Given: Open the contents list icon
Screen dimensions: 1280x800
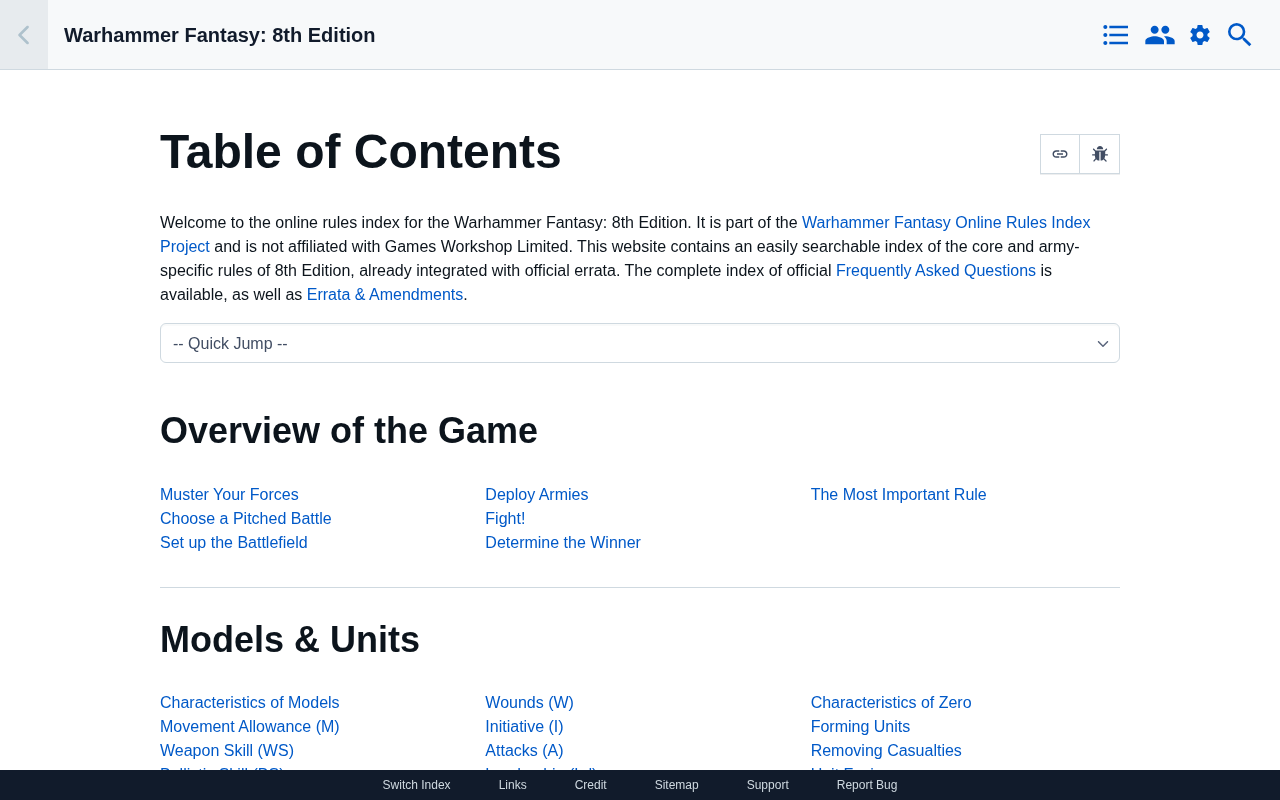Looking at the screenshot, I should tap(1116, 35).
